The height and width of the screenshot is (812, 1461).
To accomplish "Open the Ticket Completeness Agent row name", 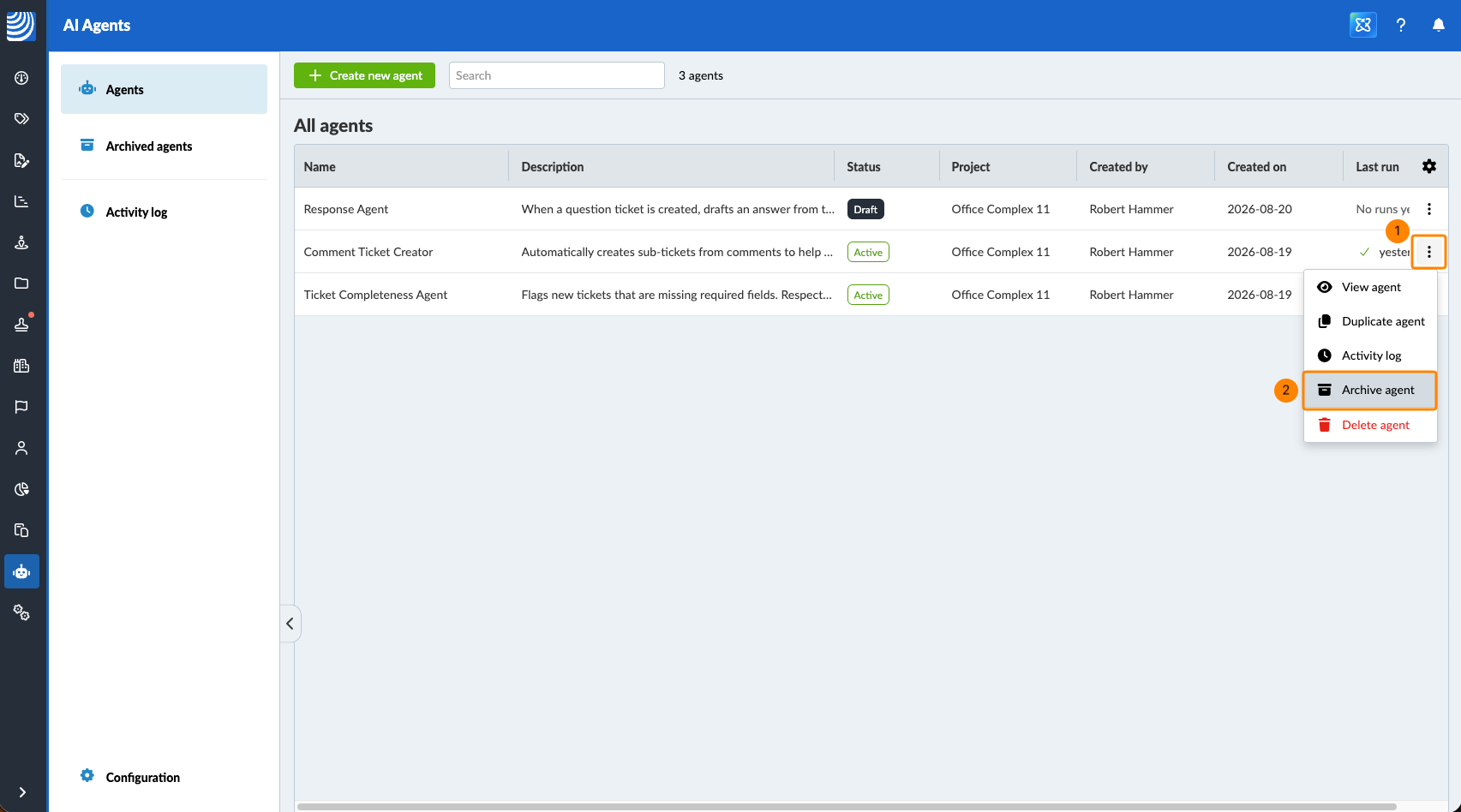I will pos(375,295).
